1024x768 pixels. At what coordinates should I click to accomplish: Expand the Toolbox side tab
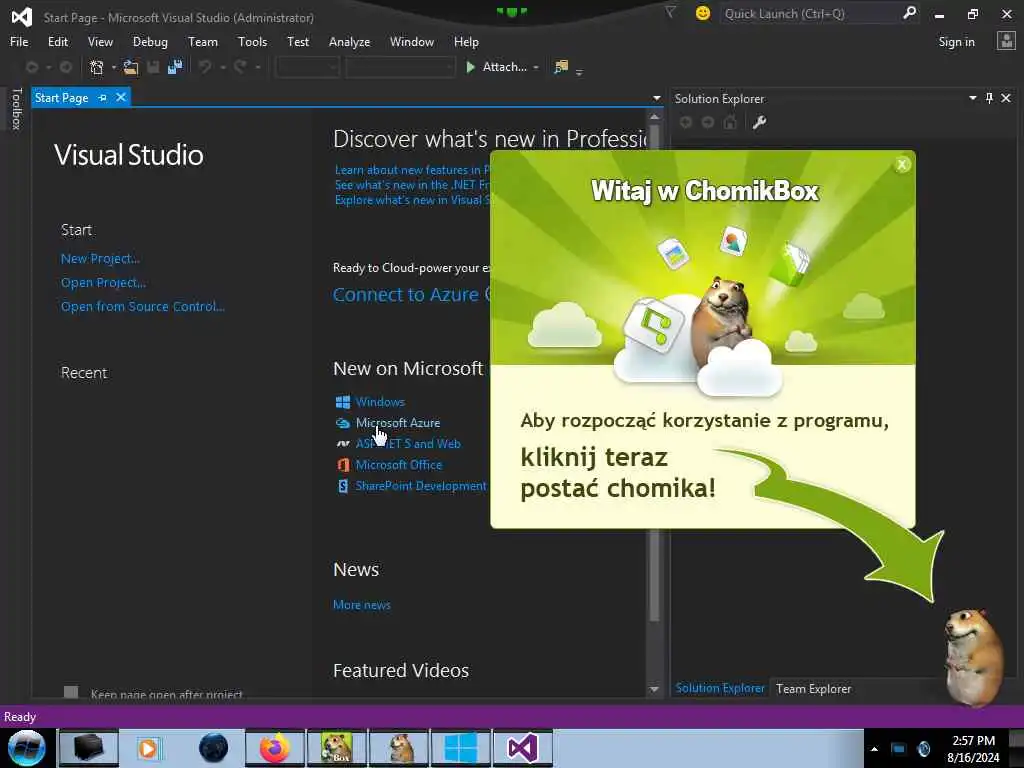(x=16, y=108)
